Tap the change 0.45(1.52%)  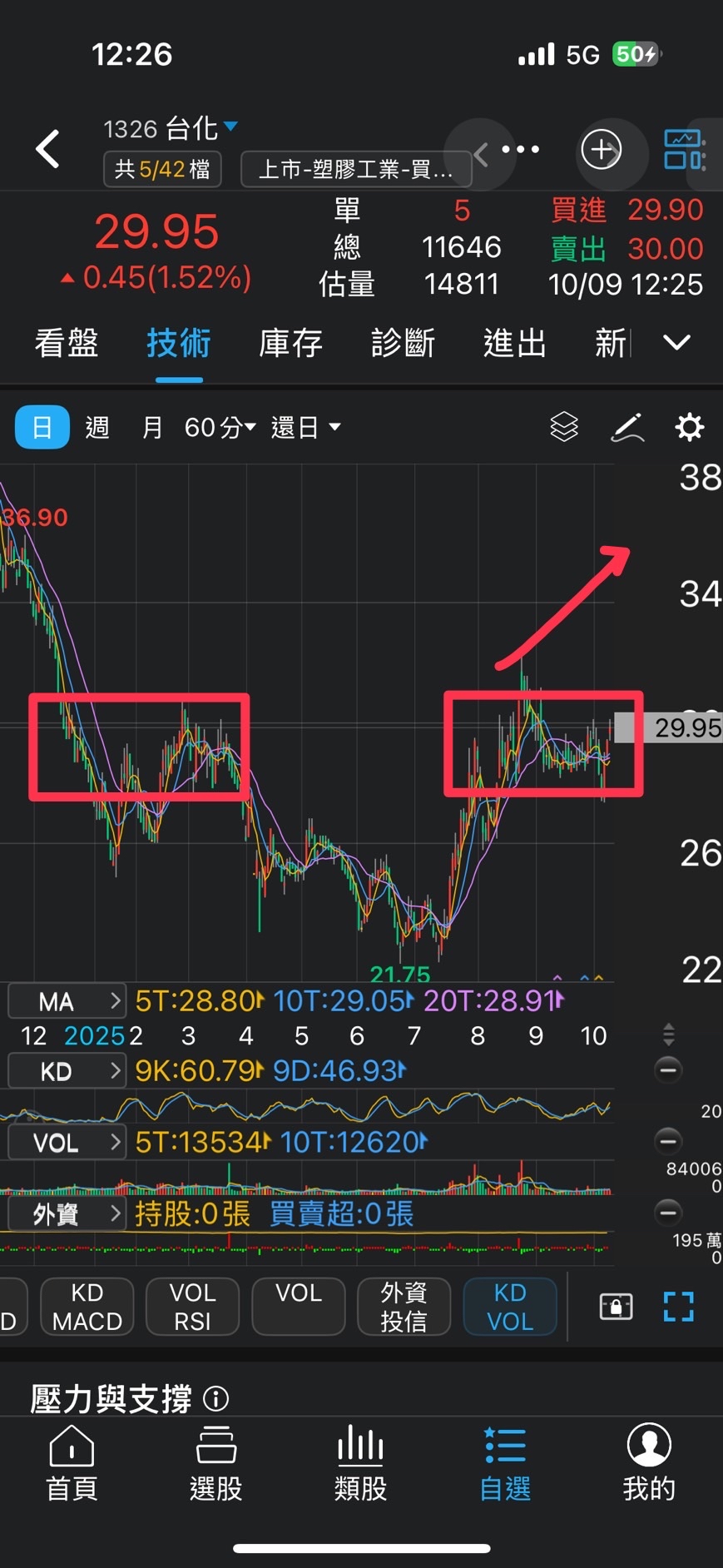[x=156, y=277]
